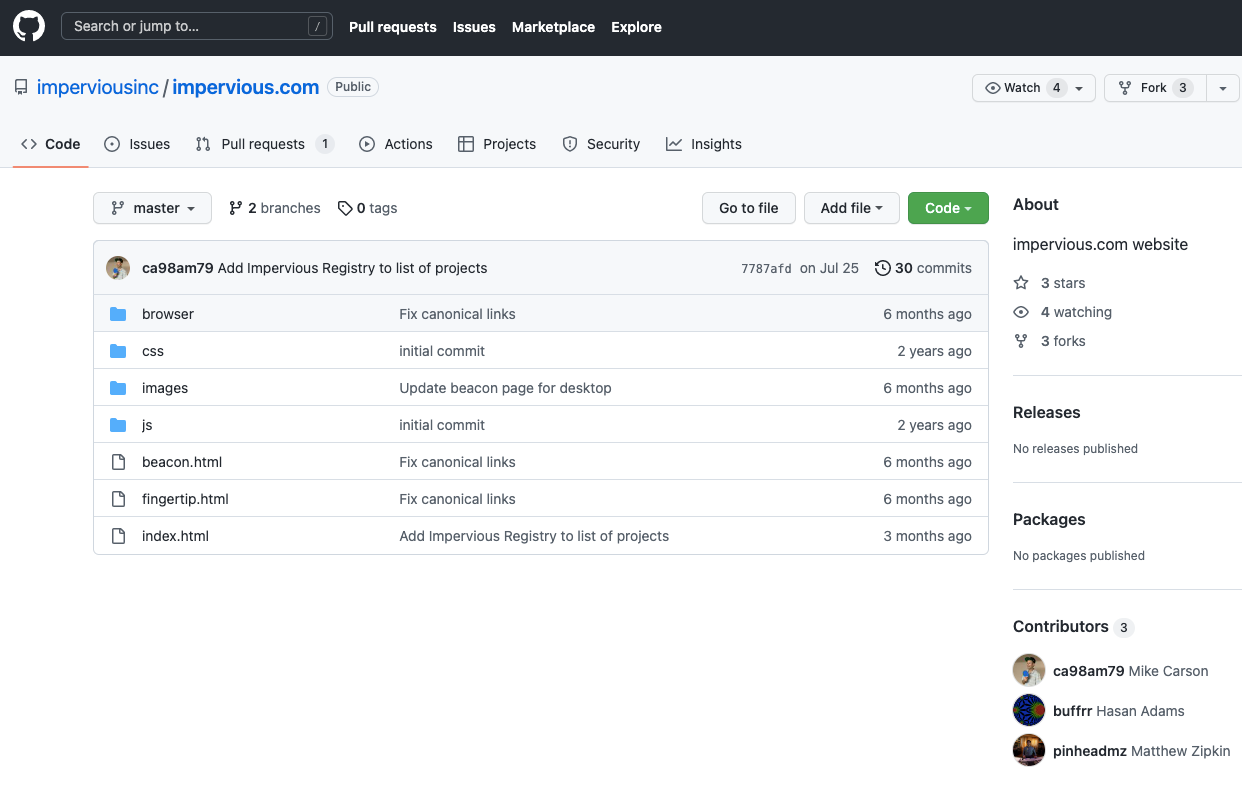The width and height of the screenshot is (1242, 791).
Task: Open fingertip.html file name
Action: (185, 499)
